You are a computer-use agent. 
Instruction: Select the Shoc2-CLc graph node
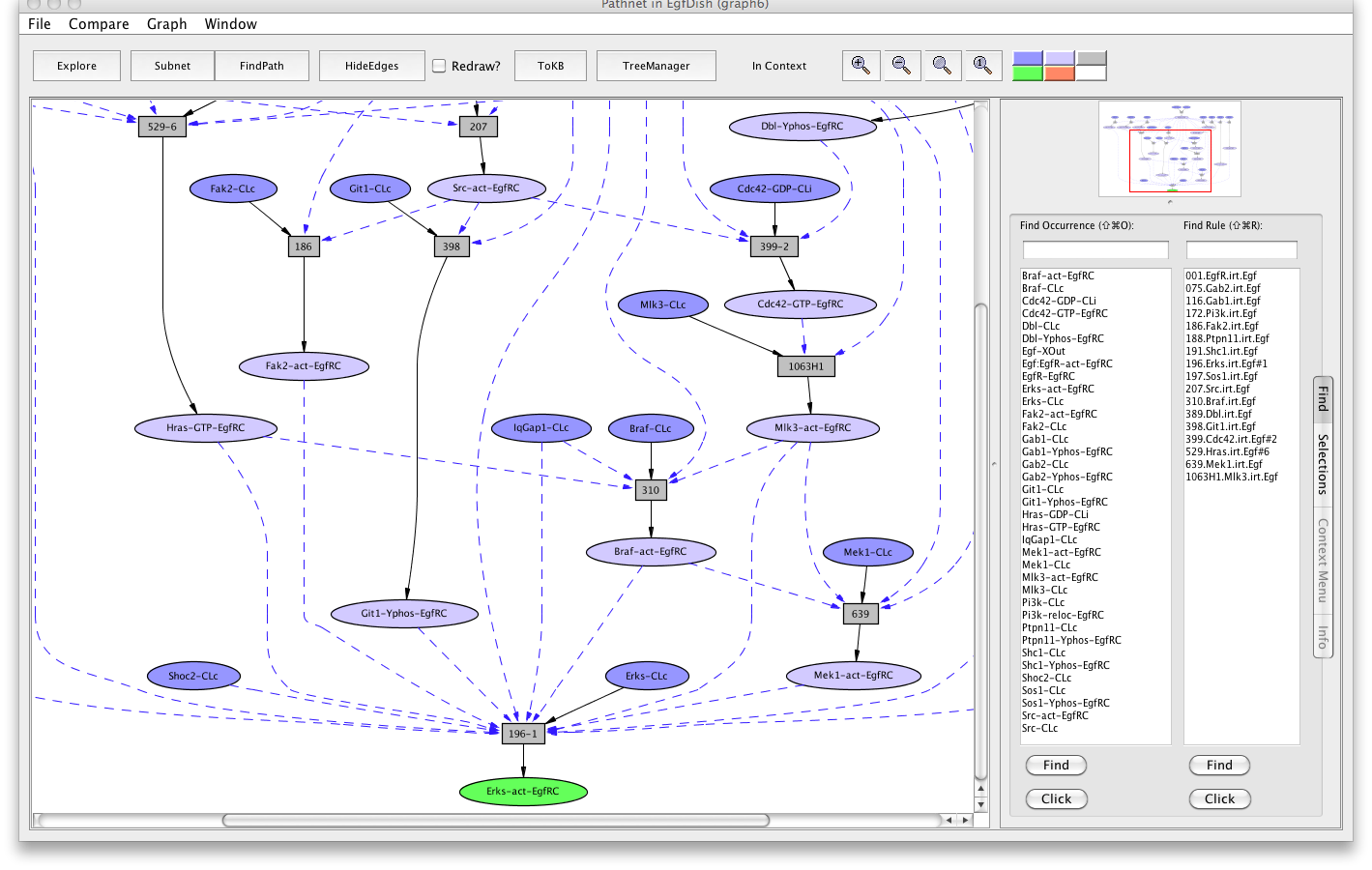tap(193, 677)
